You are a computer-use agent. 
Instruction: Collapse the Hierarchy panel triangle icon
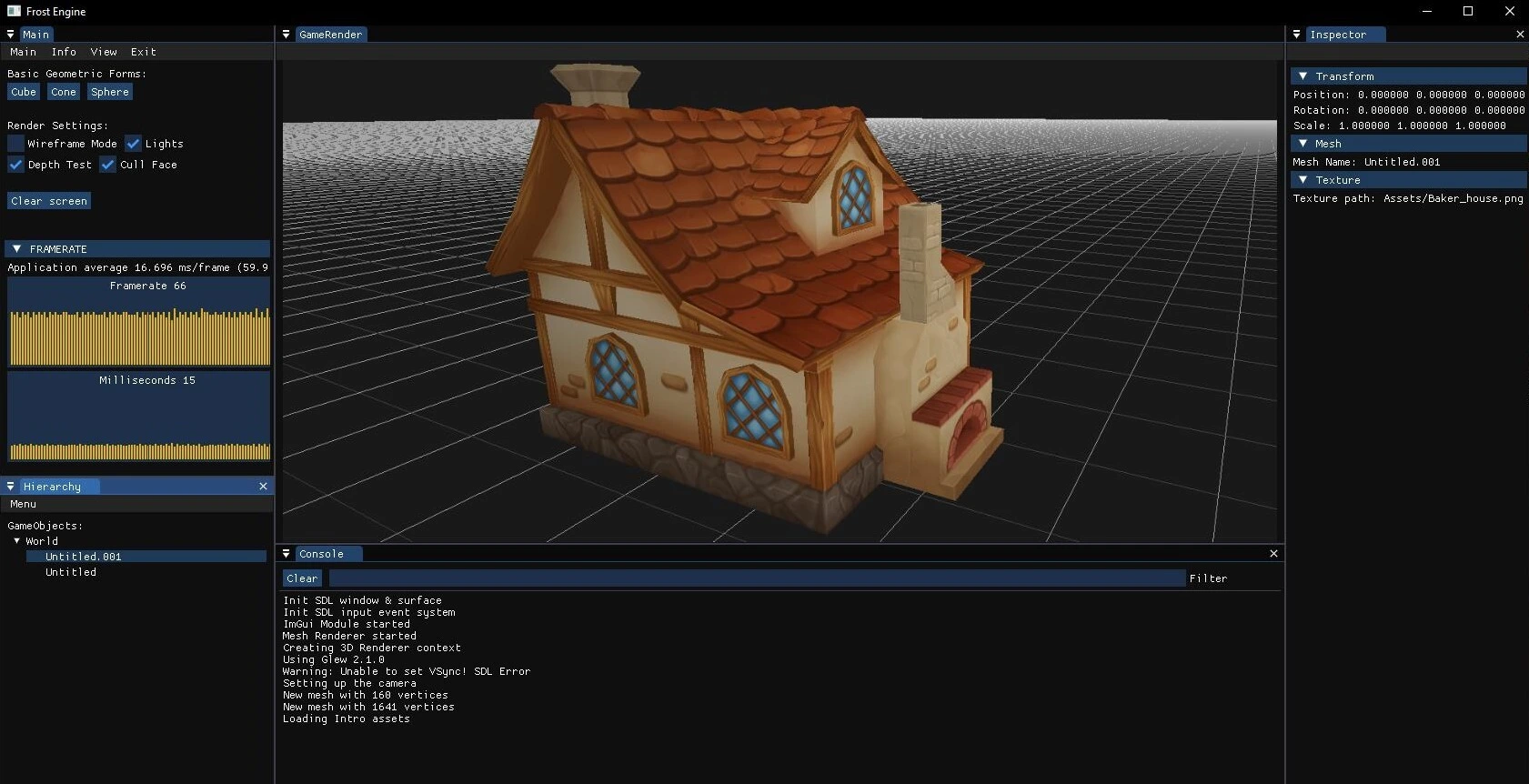click(10, 487)
